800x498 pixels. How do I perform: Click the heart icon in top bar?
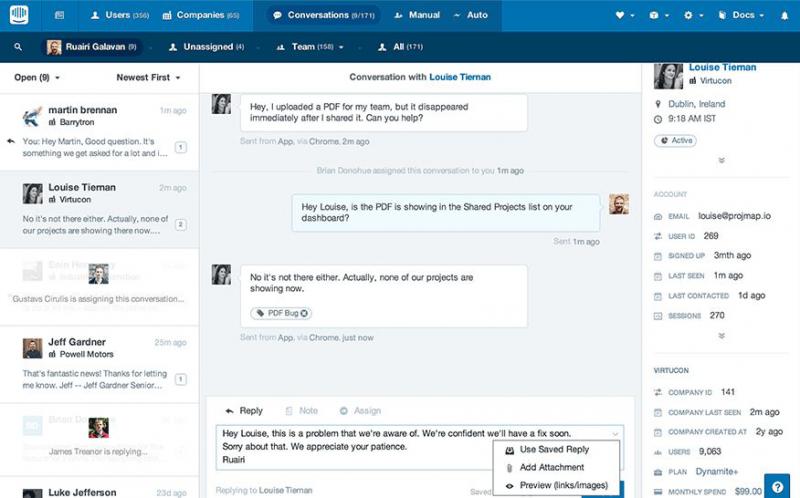[622, 16]
